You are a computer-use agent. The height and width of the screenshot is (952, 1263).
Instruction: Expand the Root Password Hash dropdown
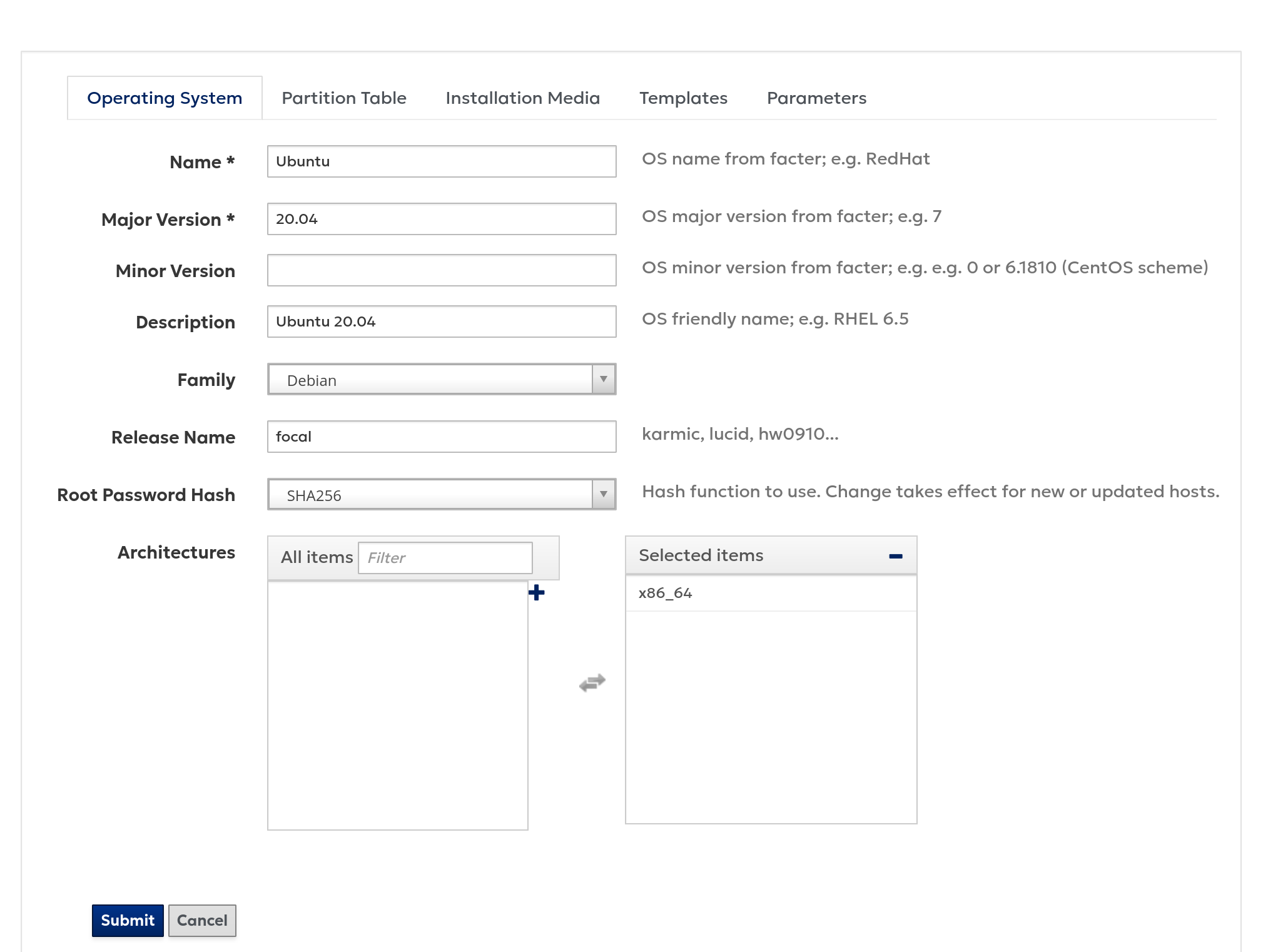603,494
